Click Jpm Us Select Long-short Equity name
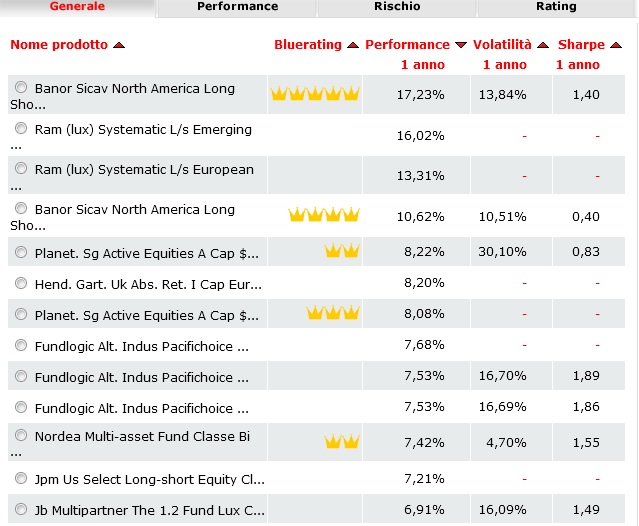 tap(150, 480)
